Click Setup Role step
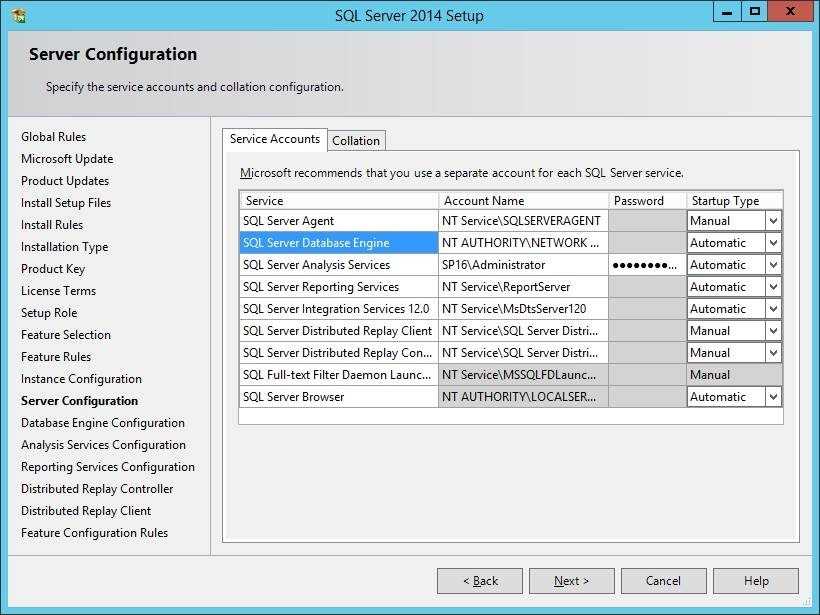The width and height of the screenshot is (820, 615). 49,312
